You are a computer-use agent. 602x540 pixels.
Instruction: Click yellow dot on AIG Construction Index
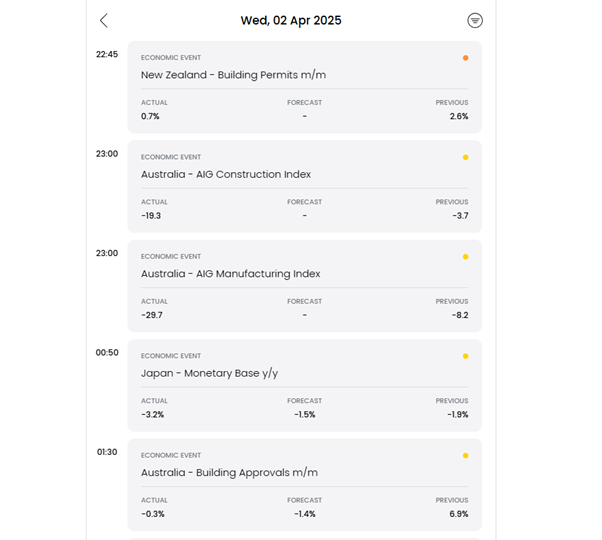[x=465, y=157]
